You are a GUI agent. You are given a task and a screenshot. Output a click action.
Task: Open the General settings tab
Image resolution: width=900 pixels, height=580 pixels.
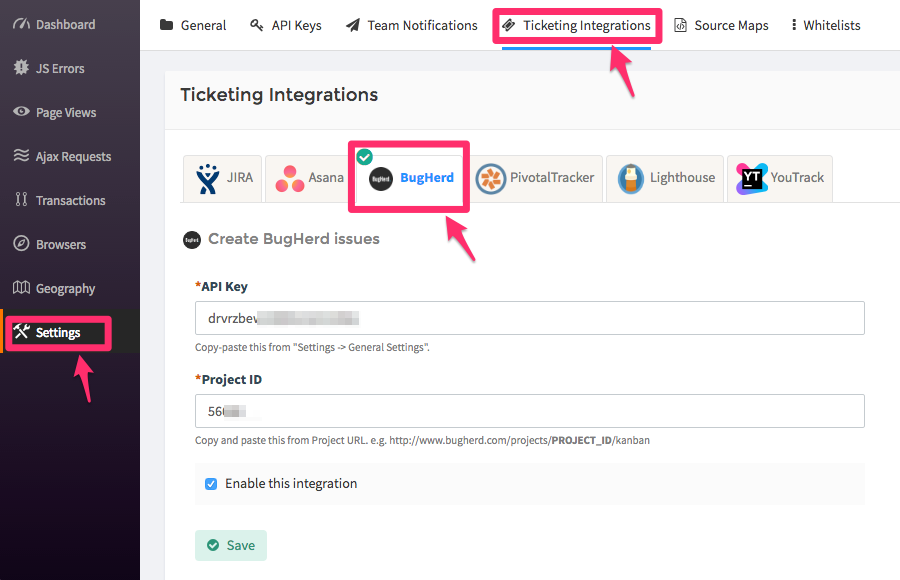(x=193, y=25)
